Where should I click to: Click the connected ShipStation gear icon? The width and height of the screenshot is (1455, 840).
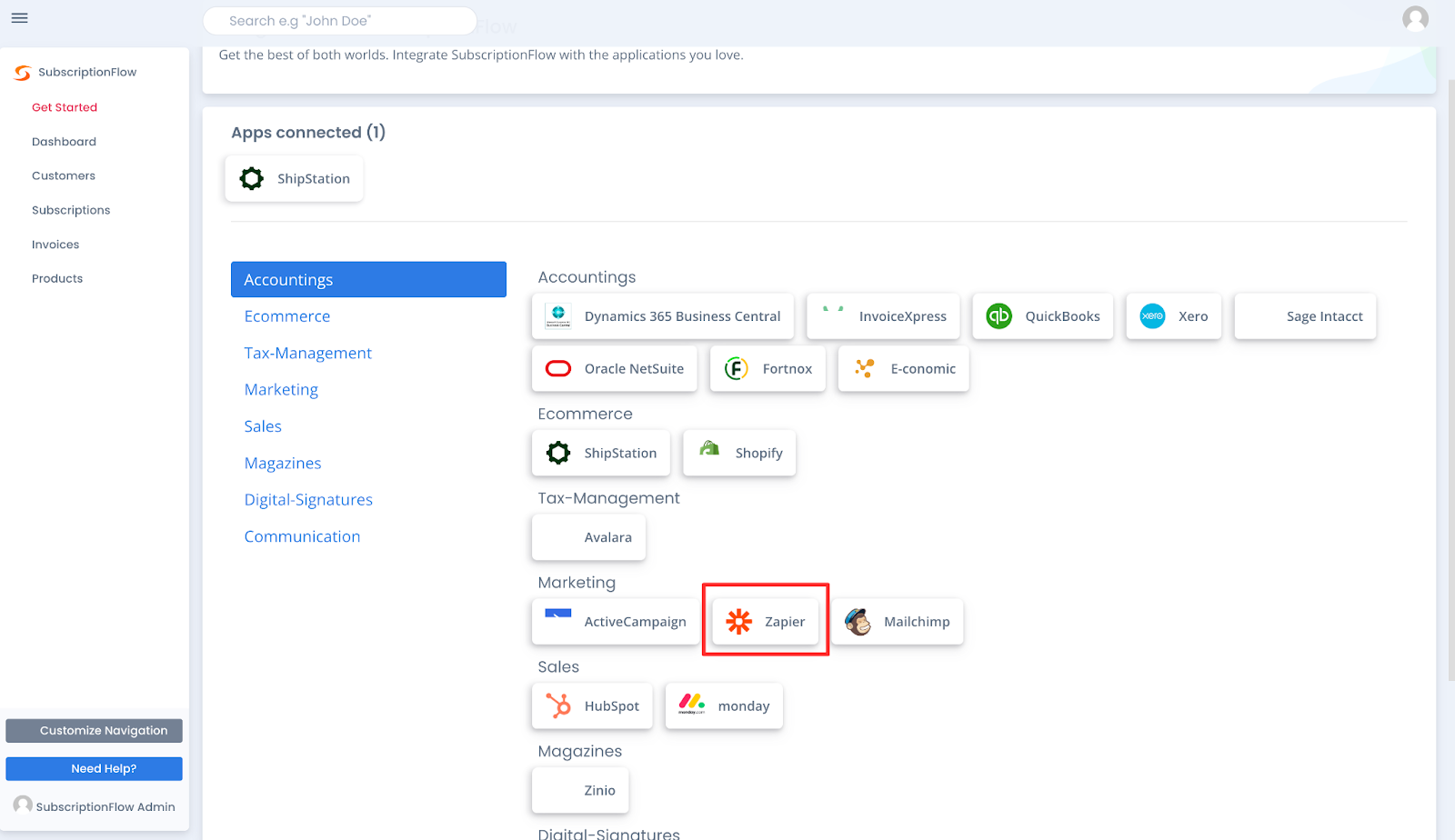252,178
